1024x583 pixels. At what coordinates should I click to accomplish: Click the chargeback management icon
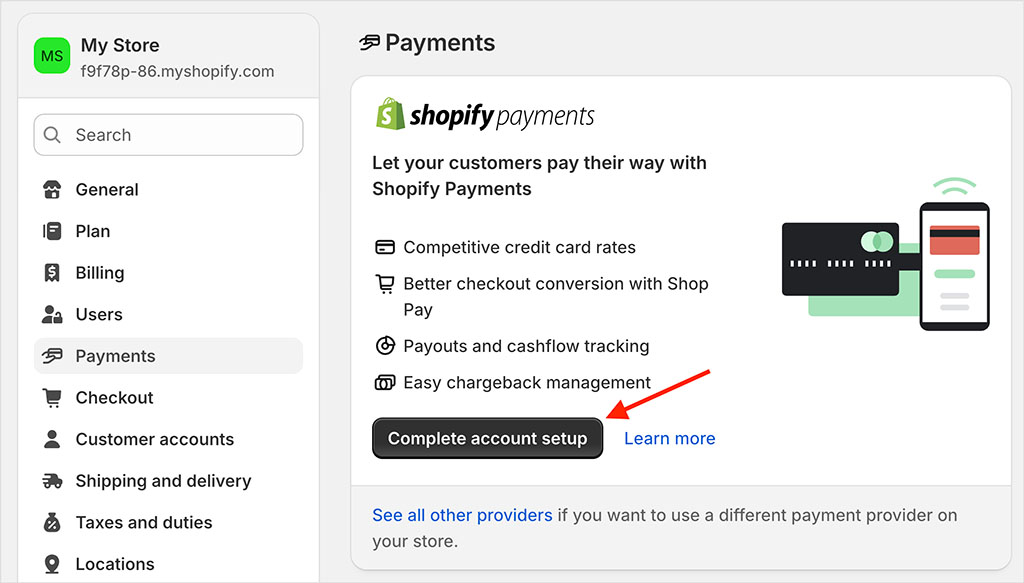tap(382, 382)
